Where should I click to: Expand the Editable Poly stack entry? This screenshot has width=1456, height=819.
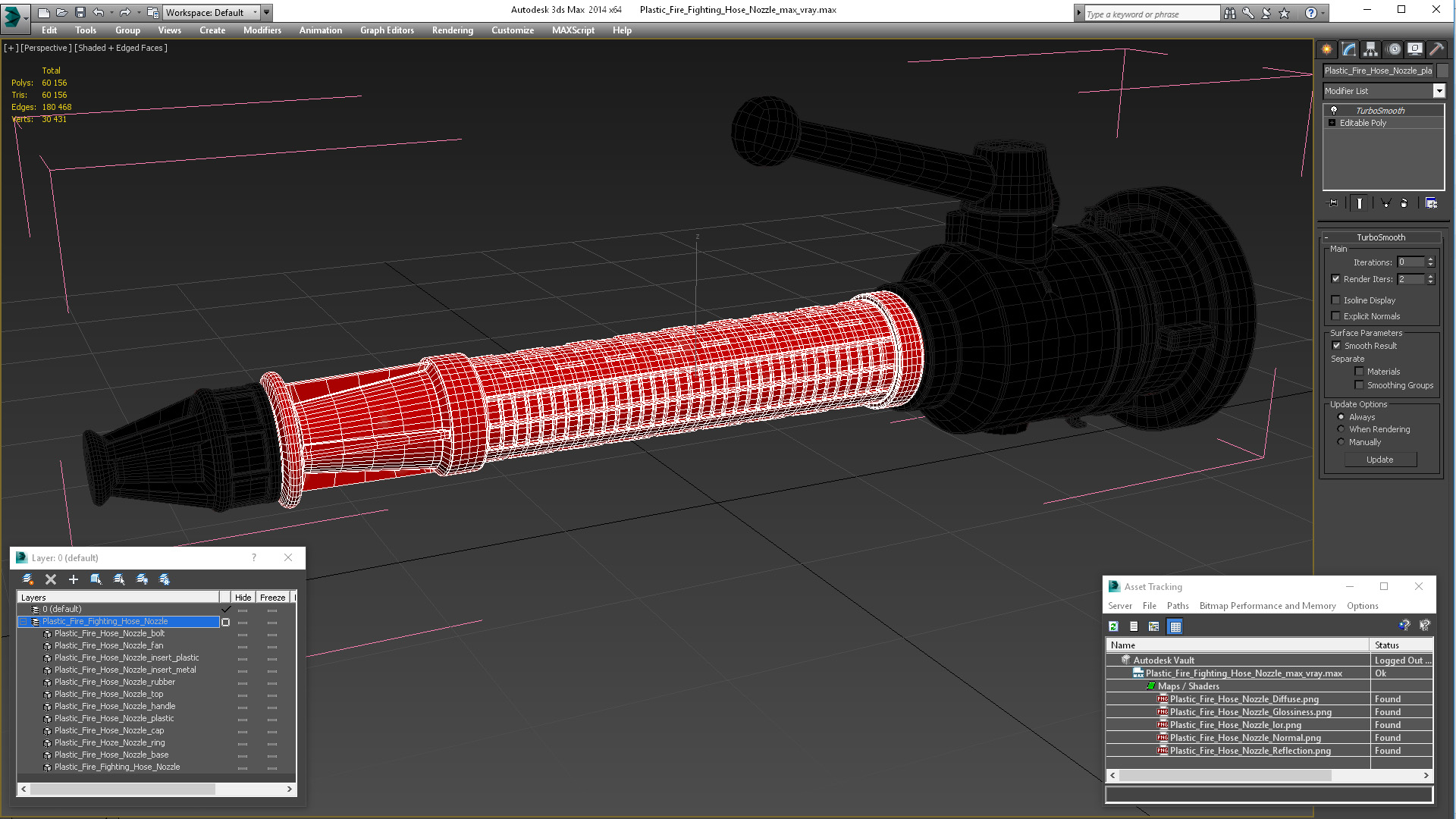(x=1332, y=123)
